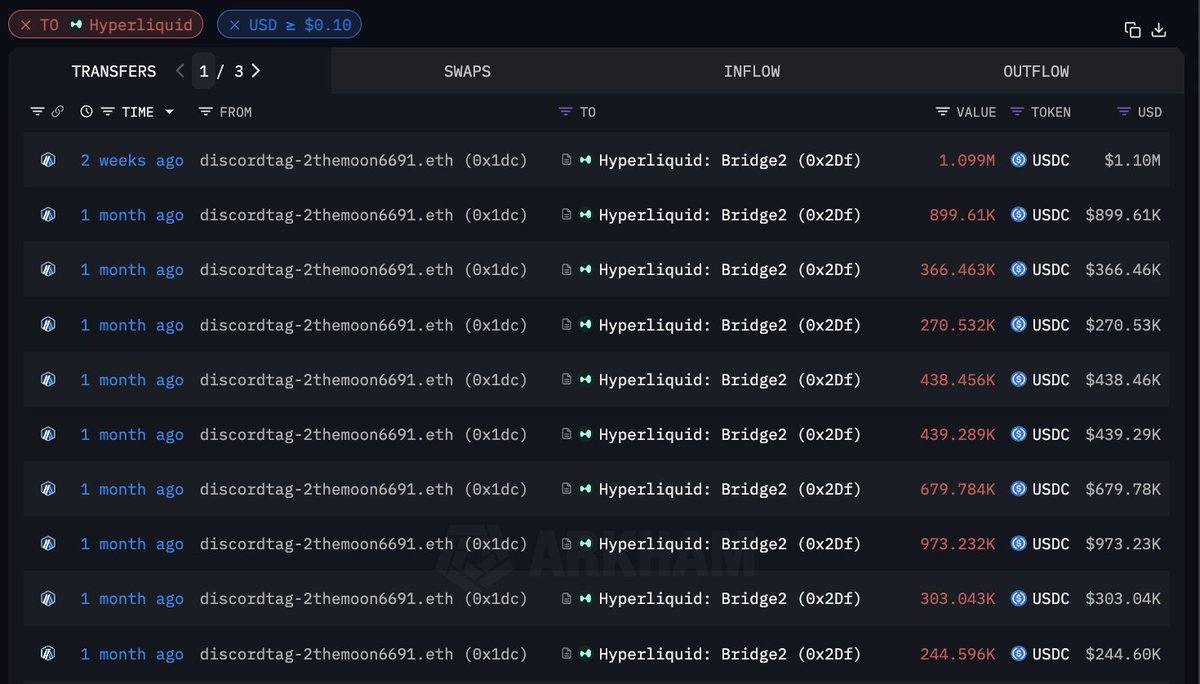The height and width of the screenshot is (684, 1200).
Task: Go to previous transfers page arrow
Action: point(180,71)
